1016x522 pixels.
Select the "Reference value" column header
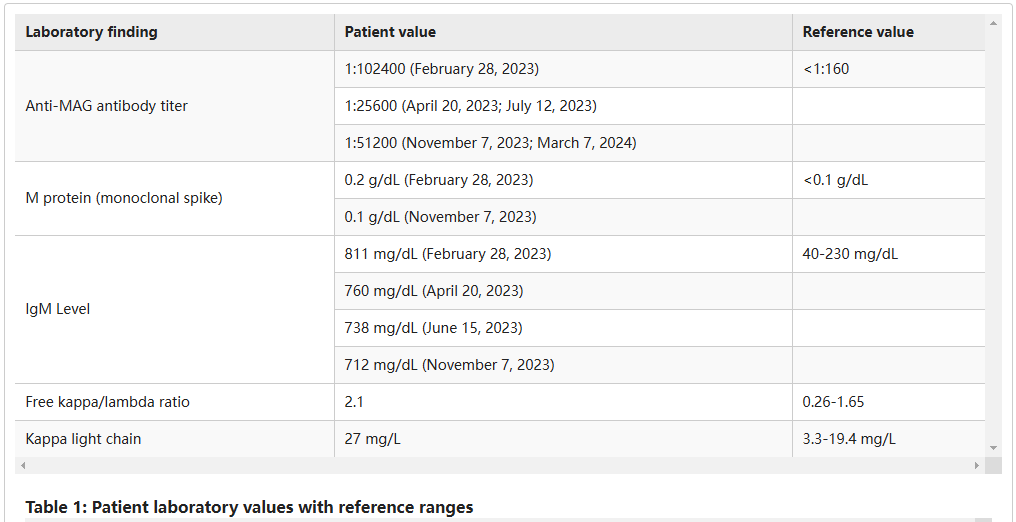[858, 32]
